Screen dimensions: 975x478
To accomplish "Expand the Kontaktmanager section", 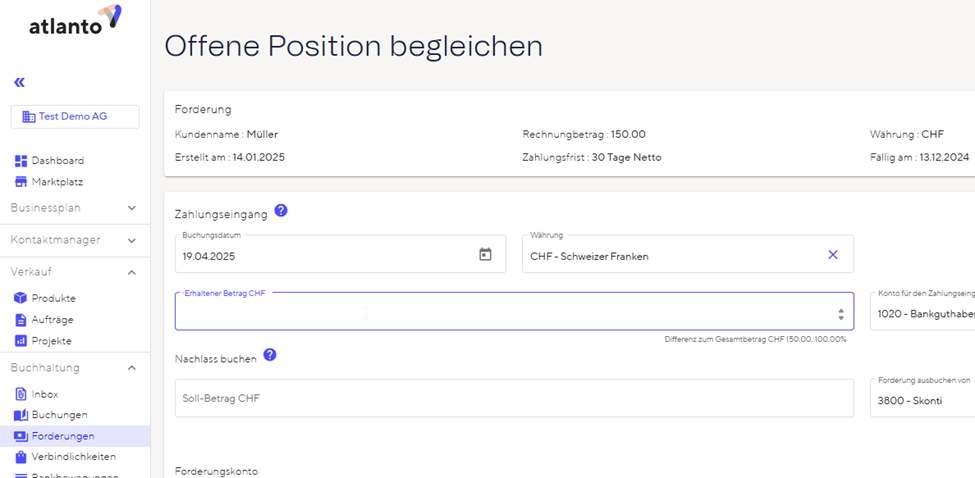I will [132, 240].
